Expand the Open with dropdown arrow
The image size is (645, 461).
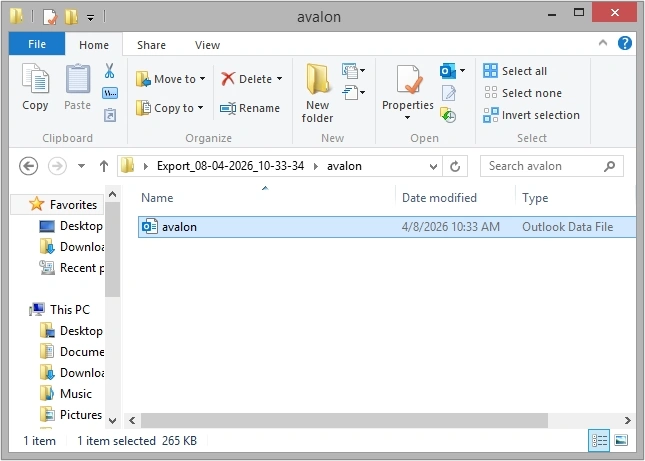pos(462,71)
